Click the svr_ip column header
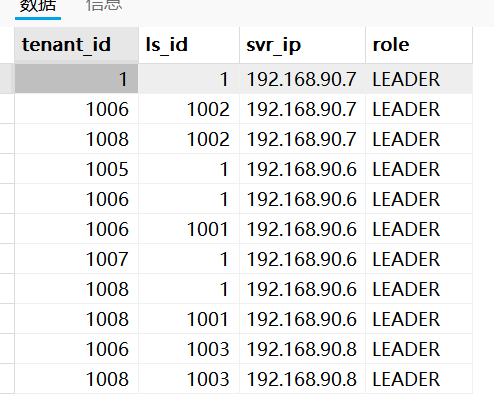The image size is (494, 409). 302,45
